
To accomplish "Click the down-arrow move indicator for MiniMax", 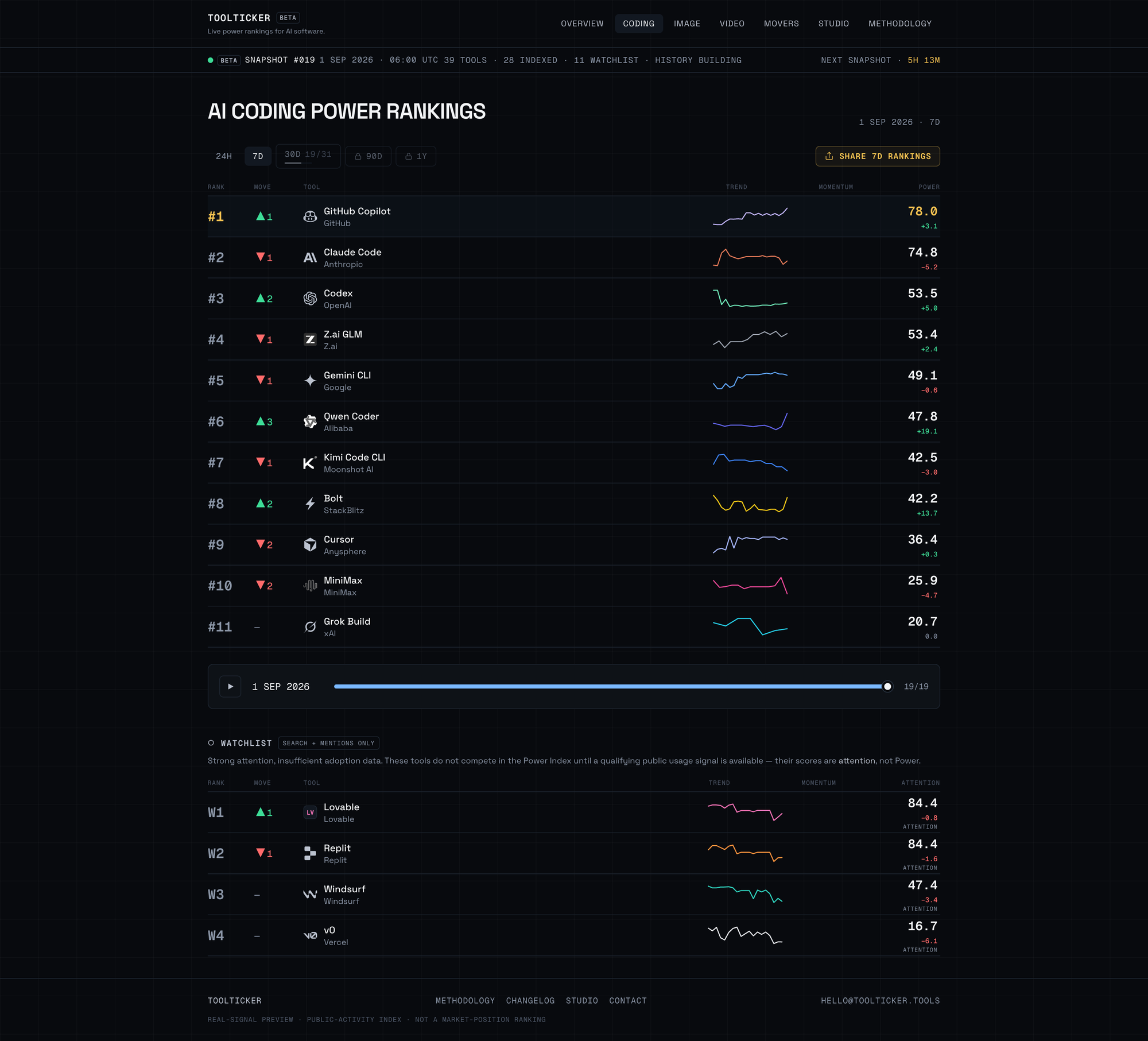I will tap(264, 586).
